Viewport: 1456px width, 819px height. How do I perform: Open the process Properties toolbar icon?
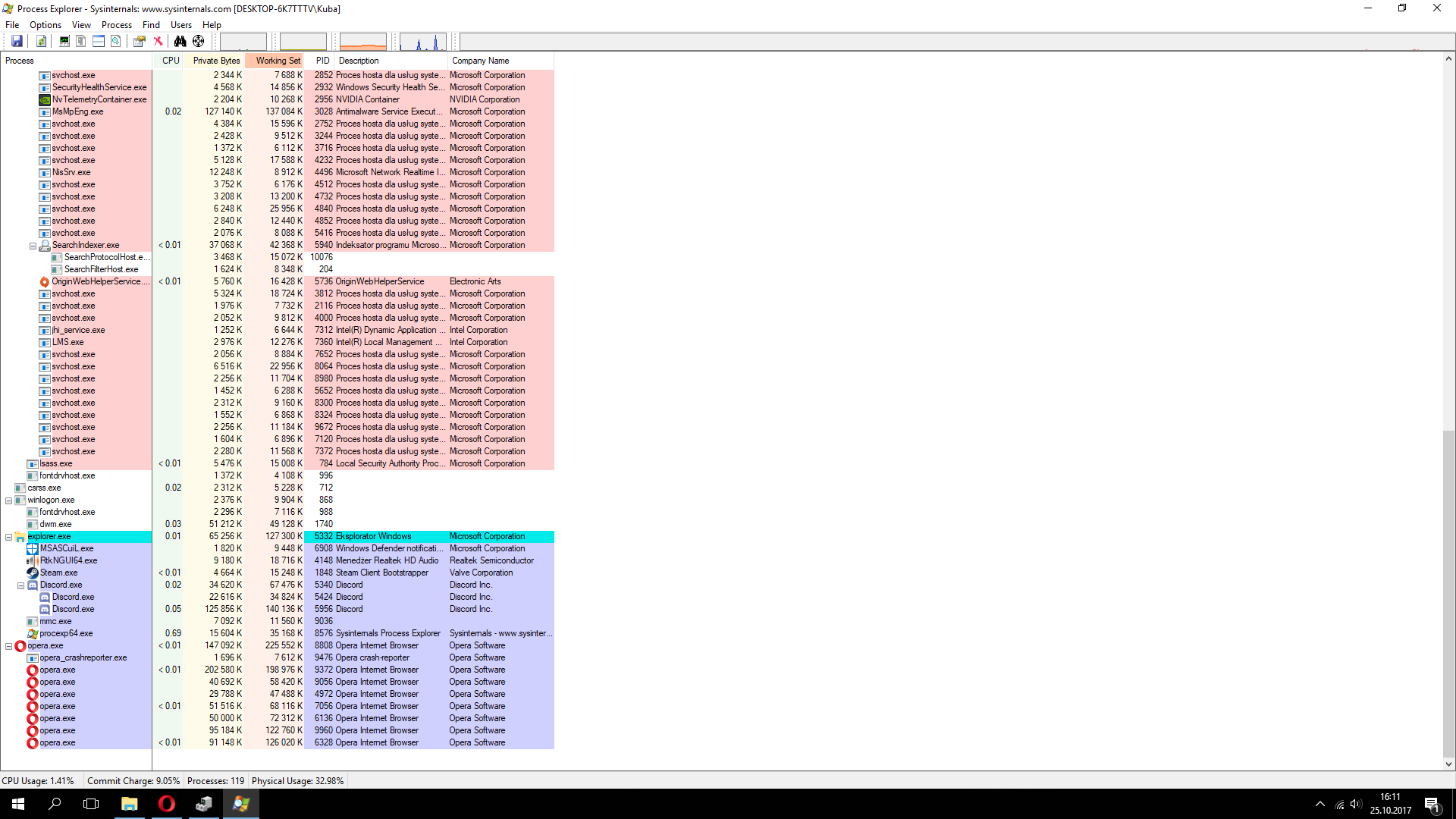coord(140,41)
